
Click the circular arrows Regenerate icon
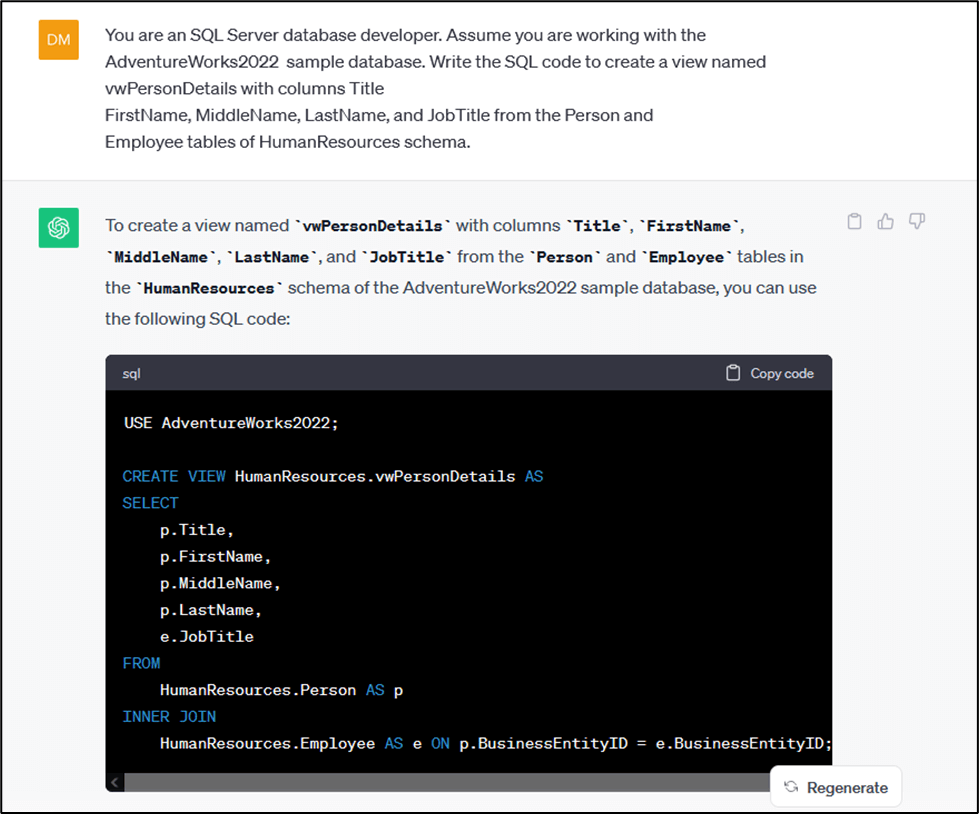pos(791,787)
